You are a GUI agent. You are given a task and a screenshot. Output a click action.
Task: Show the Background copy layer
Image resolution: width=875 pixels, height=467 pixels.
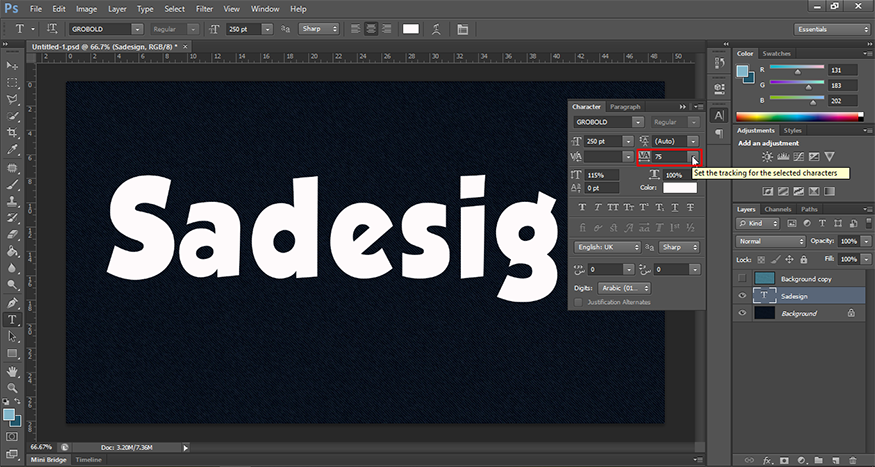[x=742, y=278]
